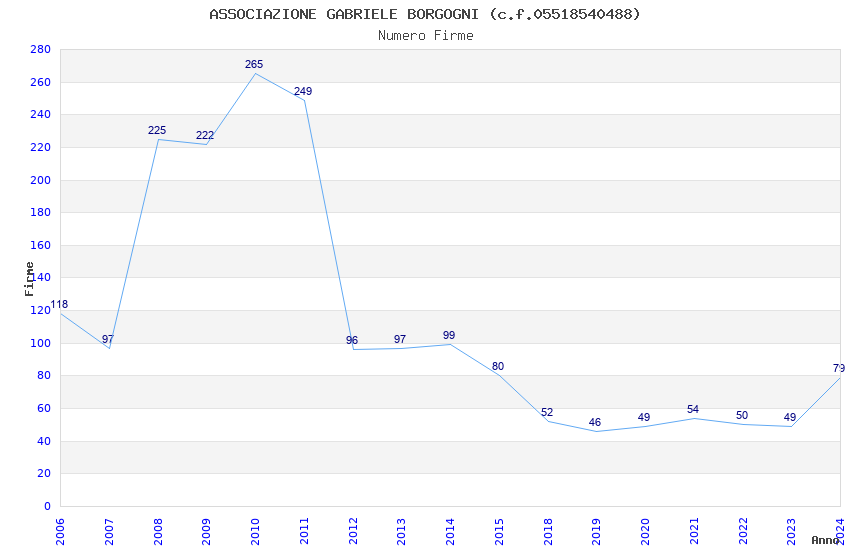Click the 280 value on the y-axis

[40, 49]
